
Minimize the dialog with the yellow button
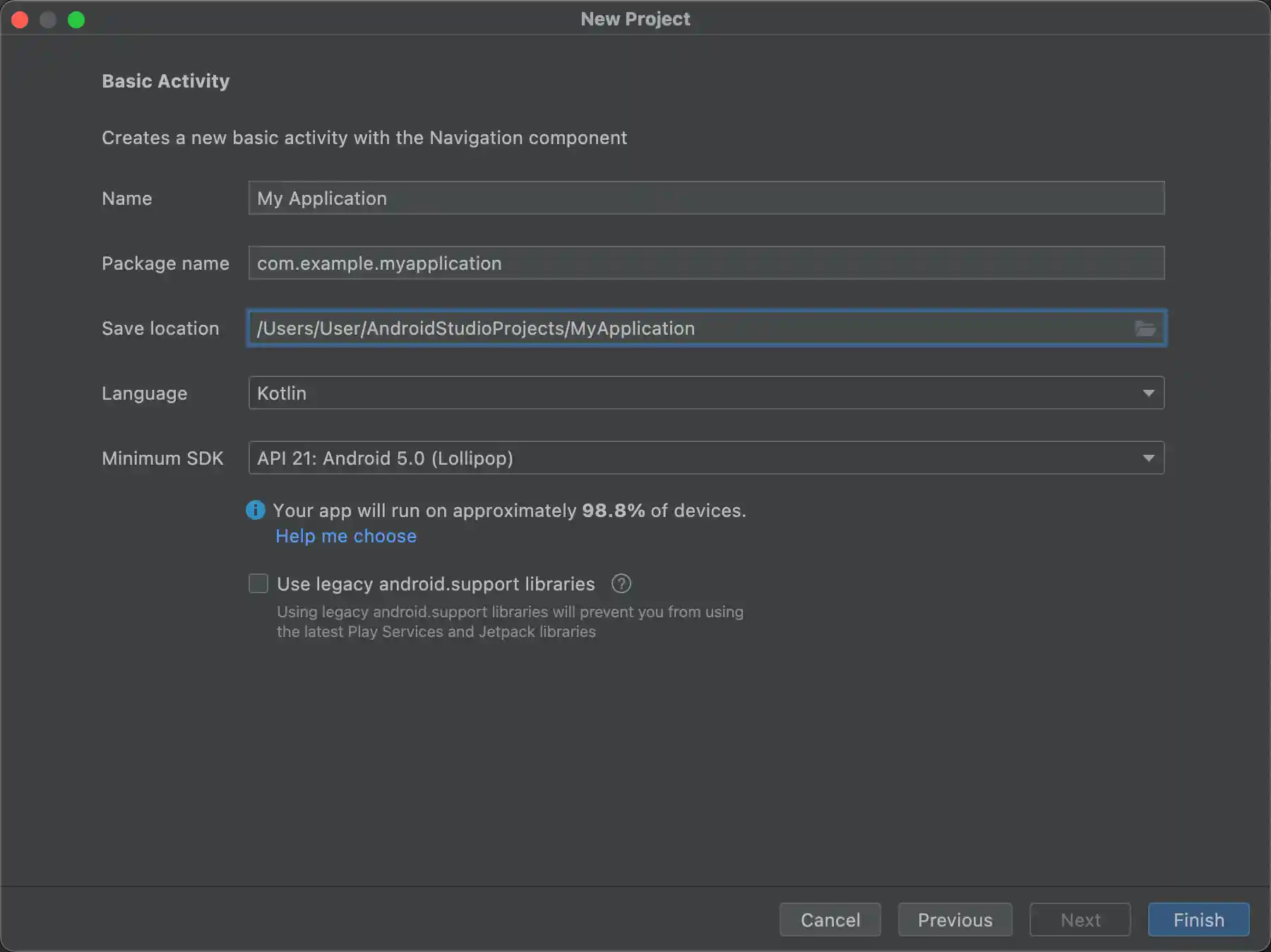pyautogui.click(x=48, y=19)
